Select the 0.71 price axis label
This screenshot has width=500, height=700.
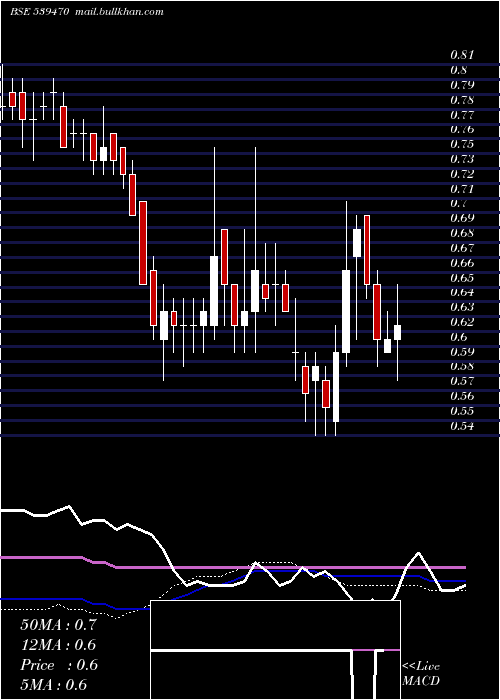(x=462, y=188)
